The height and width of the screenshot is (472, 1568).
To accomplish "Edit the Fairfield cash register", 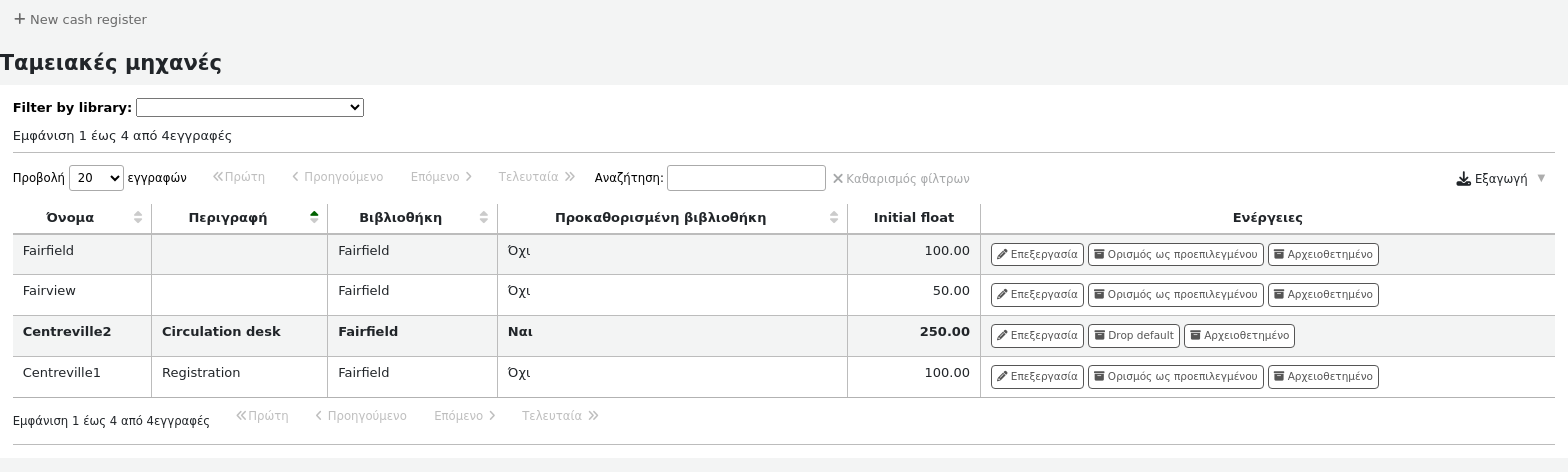I will coord(1036,255).
